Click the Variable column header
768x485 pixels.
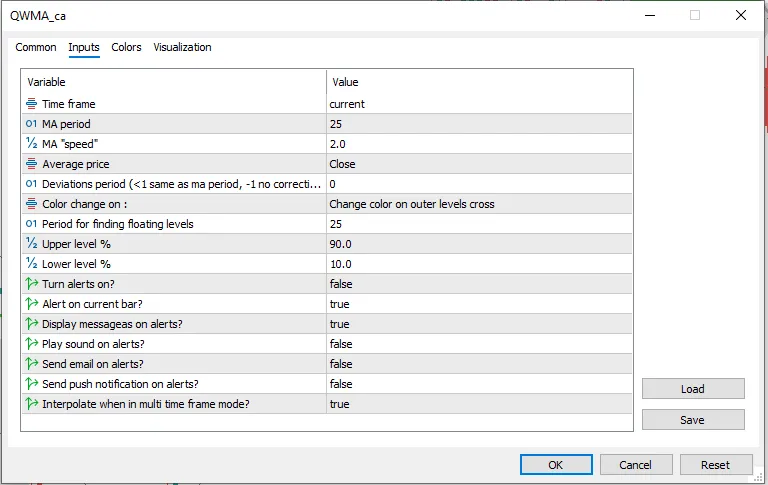pyautogui.click(x=174, y=82)
